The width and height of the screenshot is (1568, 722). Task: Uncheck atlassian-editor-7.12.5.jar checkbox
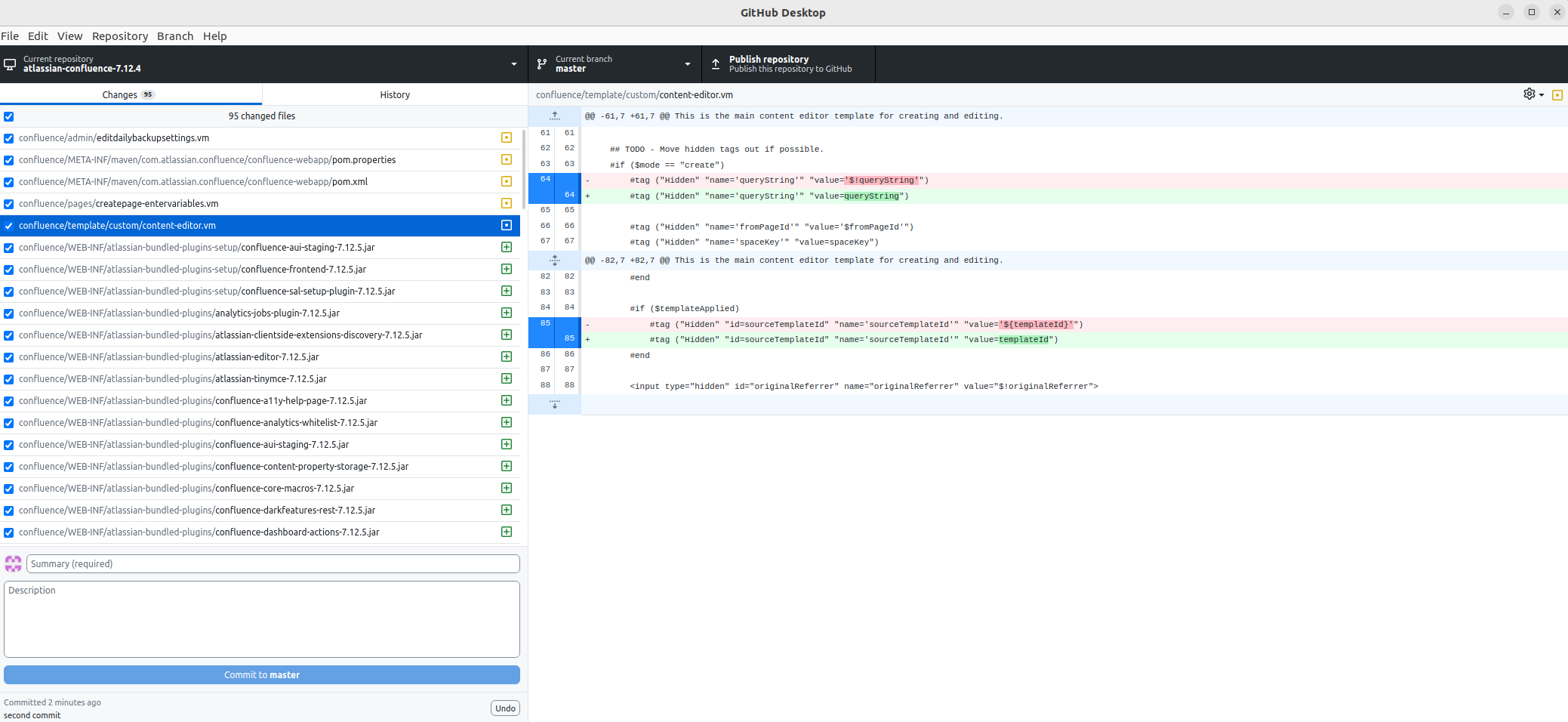(9, 357)
